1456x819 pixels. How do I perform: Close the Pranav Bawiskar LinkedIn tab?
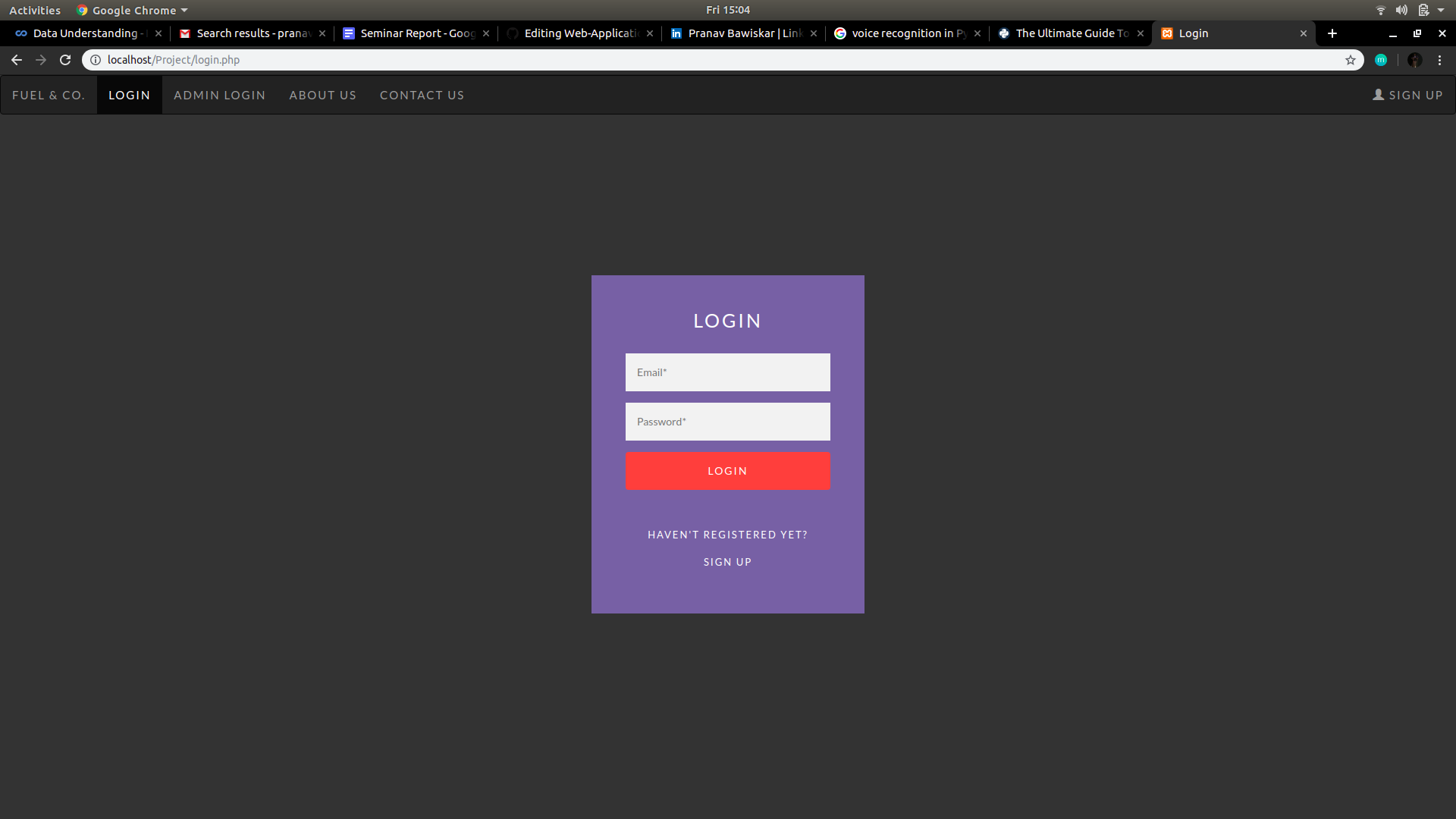(814, 33)
